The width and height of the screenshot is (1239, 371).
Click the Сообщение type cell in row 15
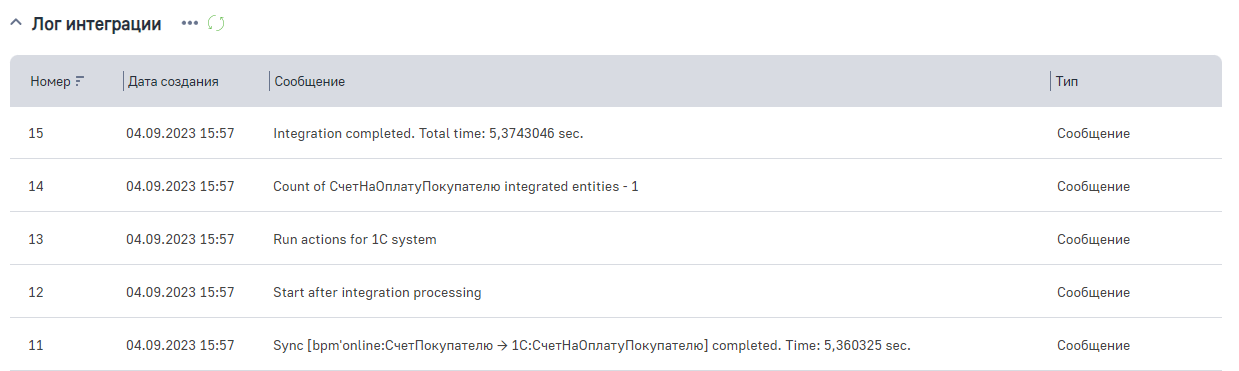[1093, 133]
